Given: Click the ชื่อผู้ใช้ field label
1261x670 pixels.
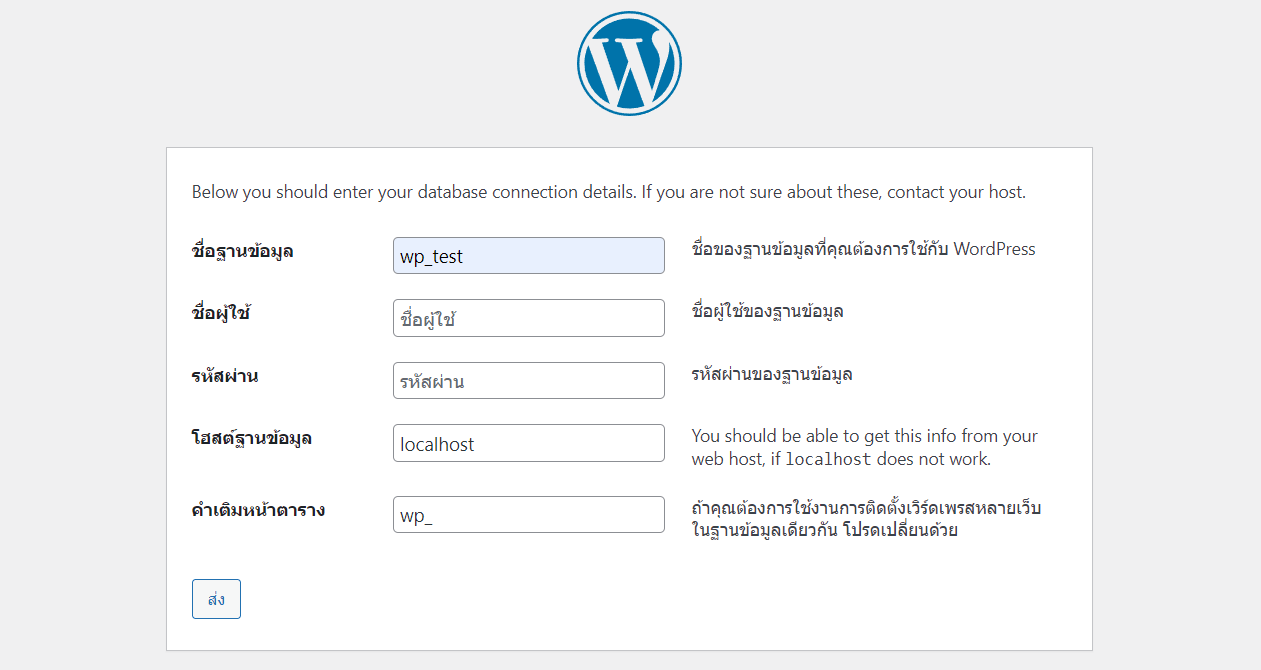Looking at the screenshot, I should pos(220,313).
